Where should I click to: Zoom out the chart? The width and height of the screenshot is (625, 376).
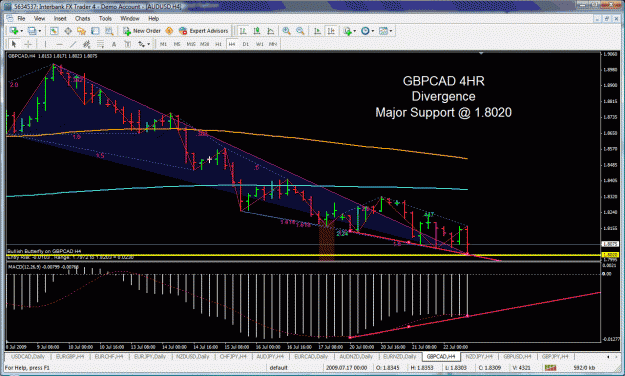click(300, 31)
